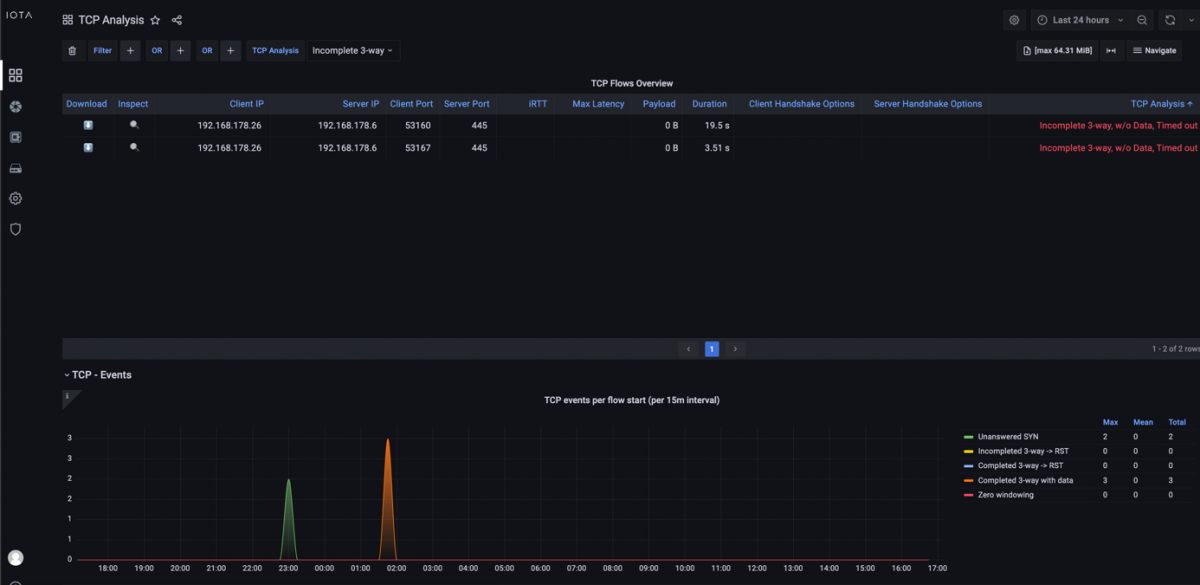
Task: Open dashboard settings gear in top bar
Action: tap(1014, 20)
